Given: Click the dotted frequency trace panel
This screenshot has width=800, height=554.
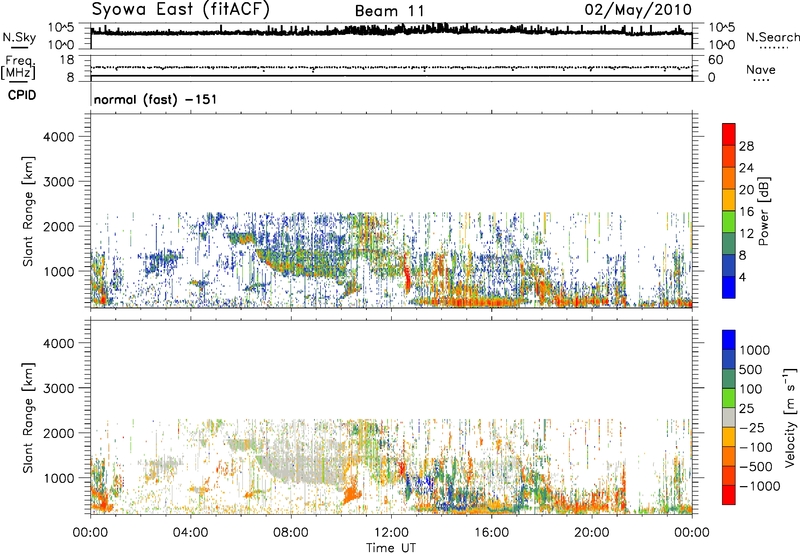Looking at the screenshot, I should click(391, 67).
